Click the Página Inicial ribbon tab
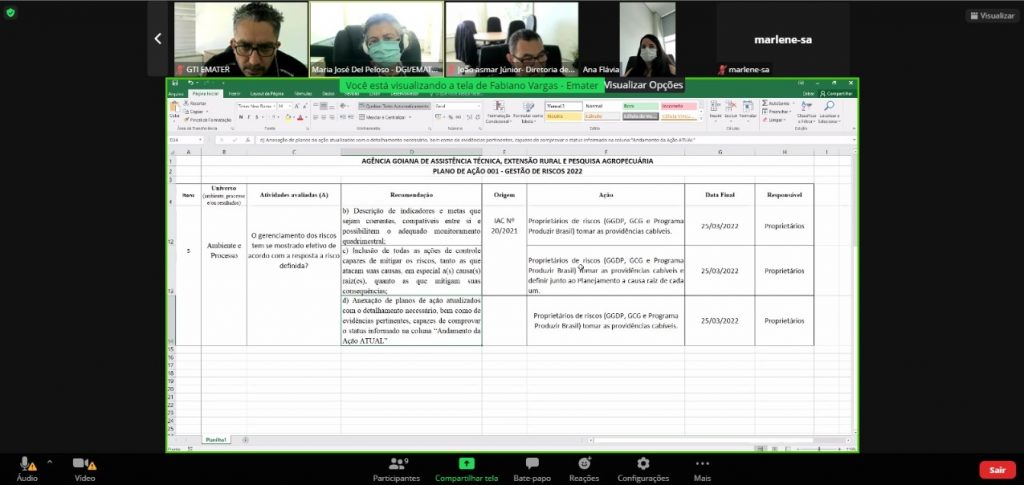 click(206, 93)
